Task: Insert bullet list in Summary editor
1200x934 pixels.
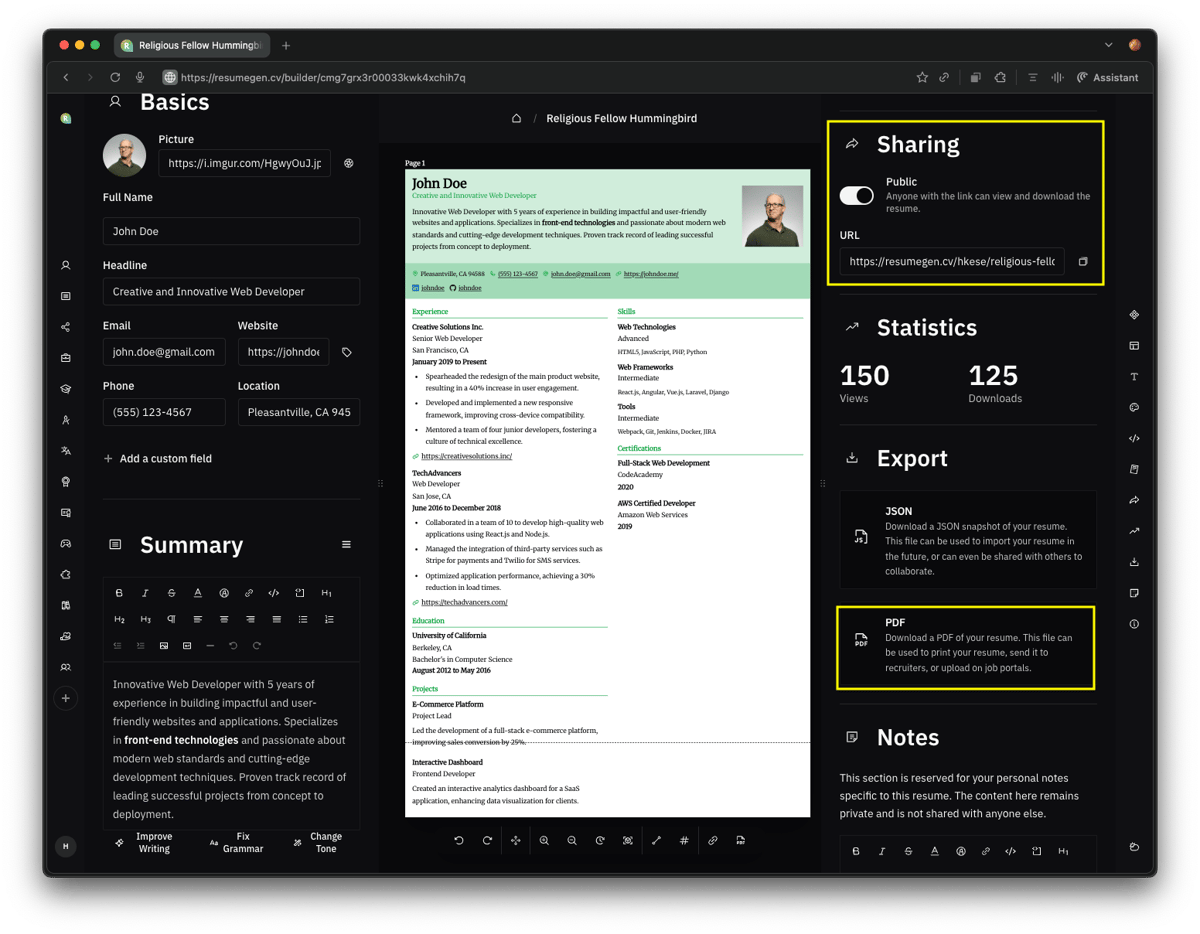Action: (303, 620)
